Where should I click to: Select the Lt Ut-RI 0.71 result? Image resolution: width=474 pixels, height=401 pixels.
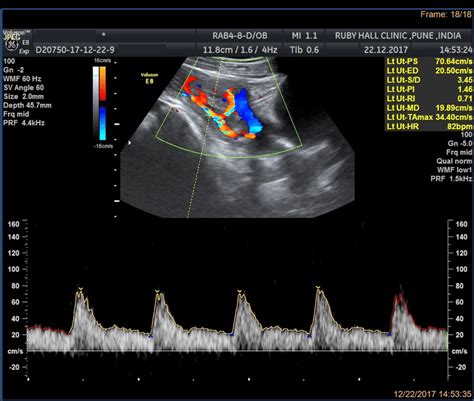point(429,99)
